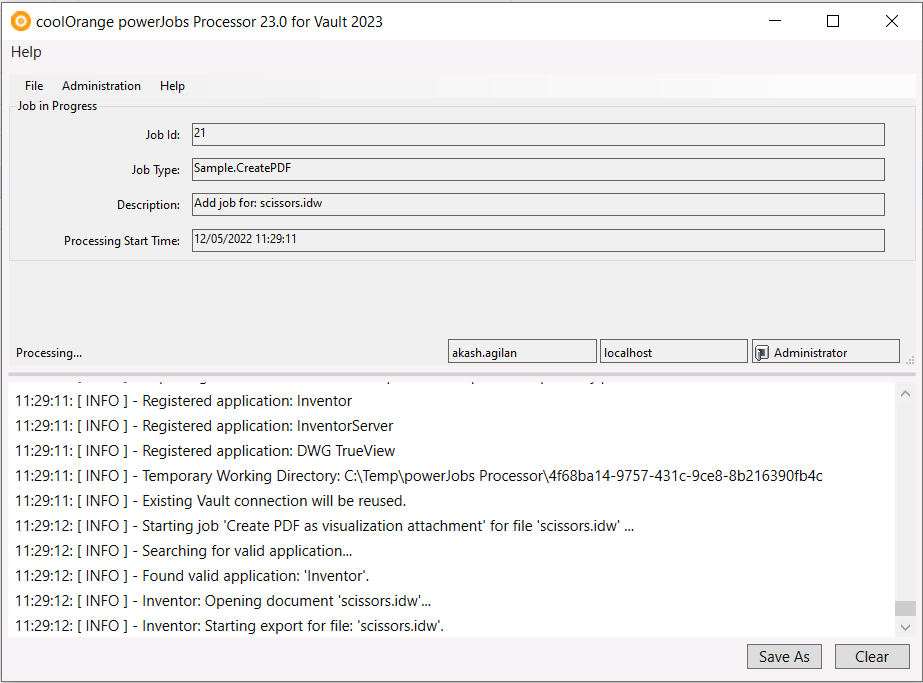Click the Job Id field showing 21

538,134
